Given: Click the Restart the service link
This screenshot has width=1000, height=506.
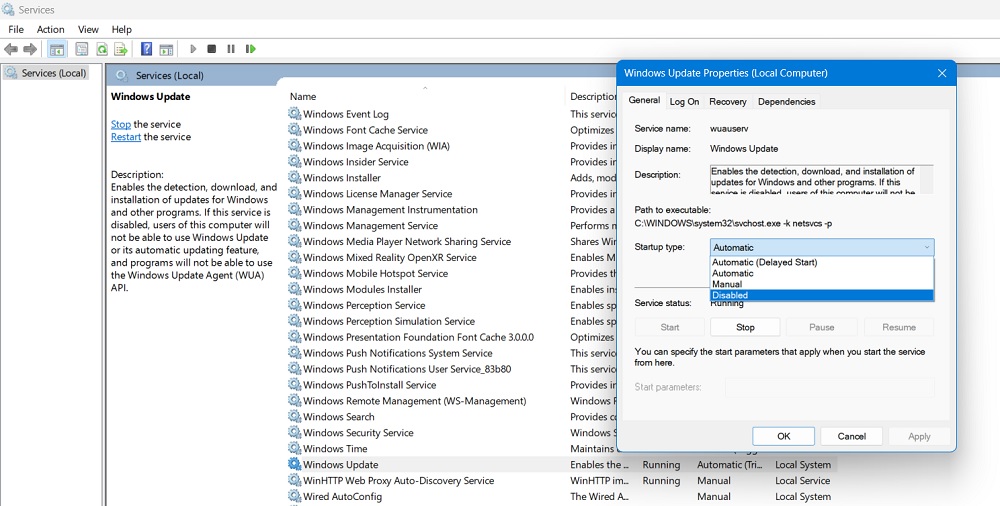Looking at the screenshot, I should (126, 137).
